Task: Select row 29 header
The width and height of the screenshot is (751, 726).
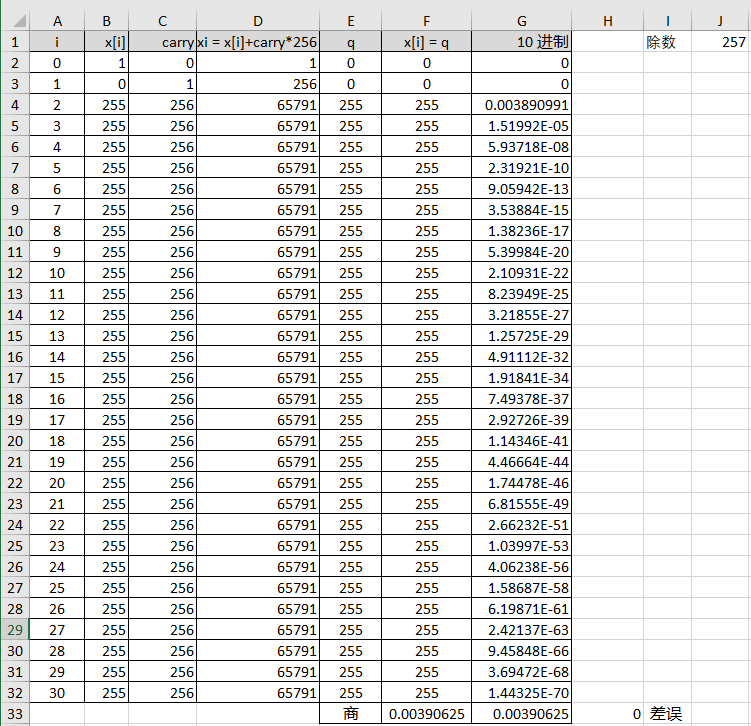Action: [15, 630]
